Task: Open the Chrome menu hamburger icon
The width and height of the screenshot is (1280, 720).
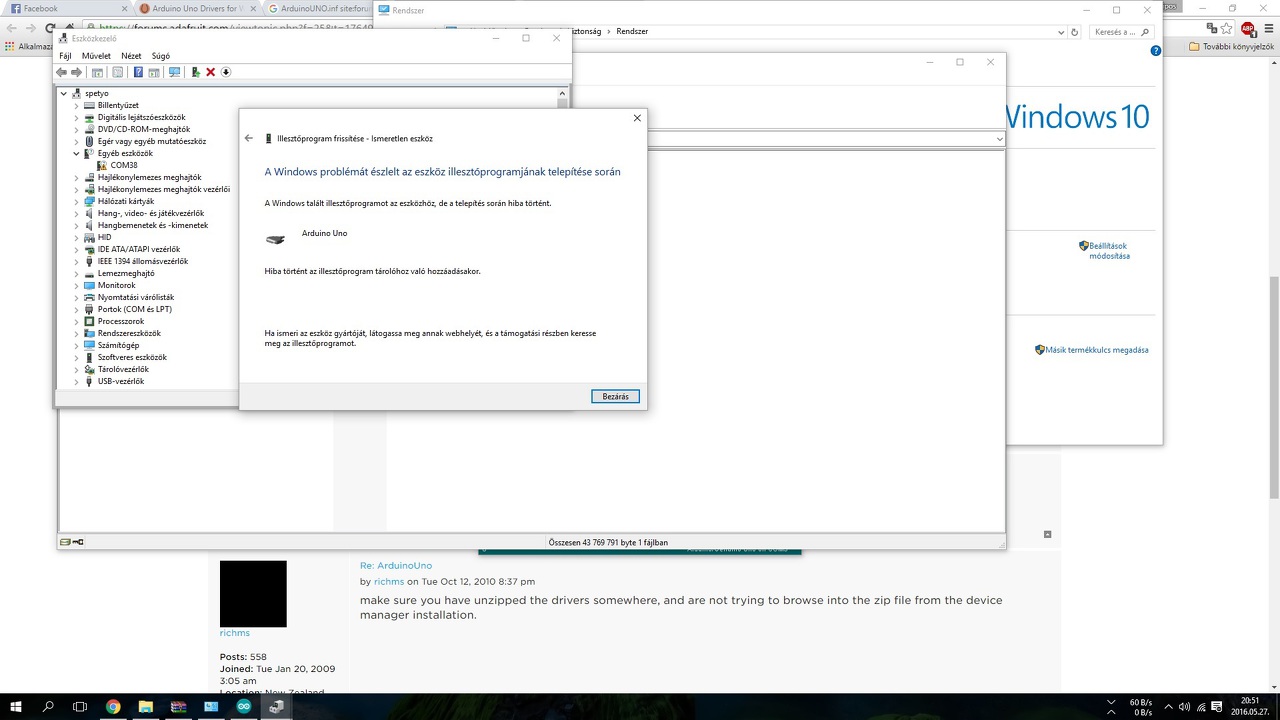Action: (x=1269, y=28)
